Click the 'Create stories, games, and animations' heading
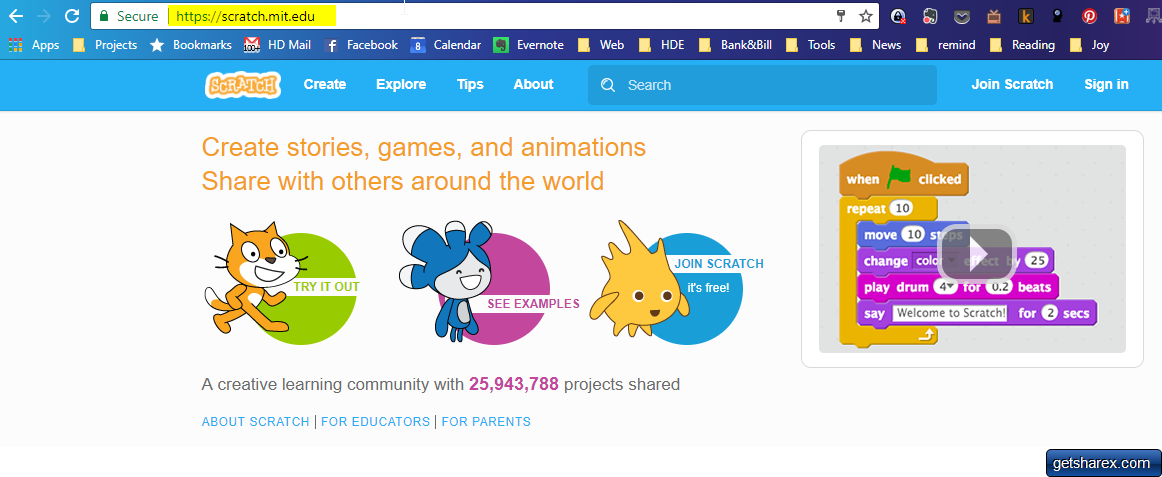 tap(424, 147)
